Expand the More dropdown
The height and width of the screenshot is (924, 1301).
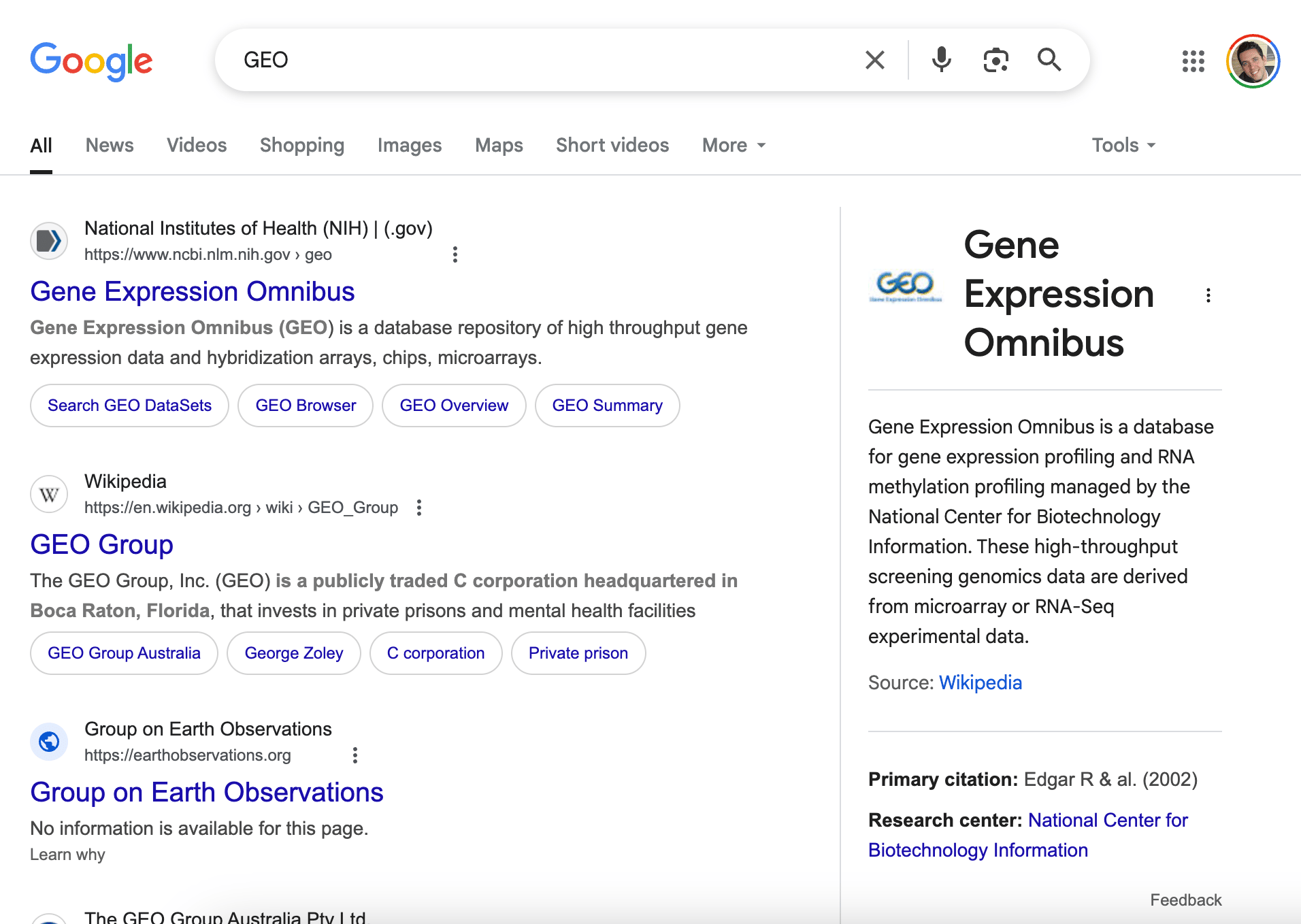734,146
